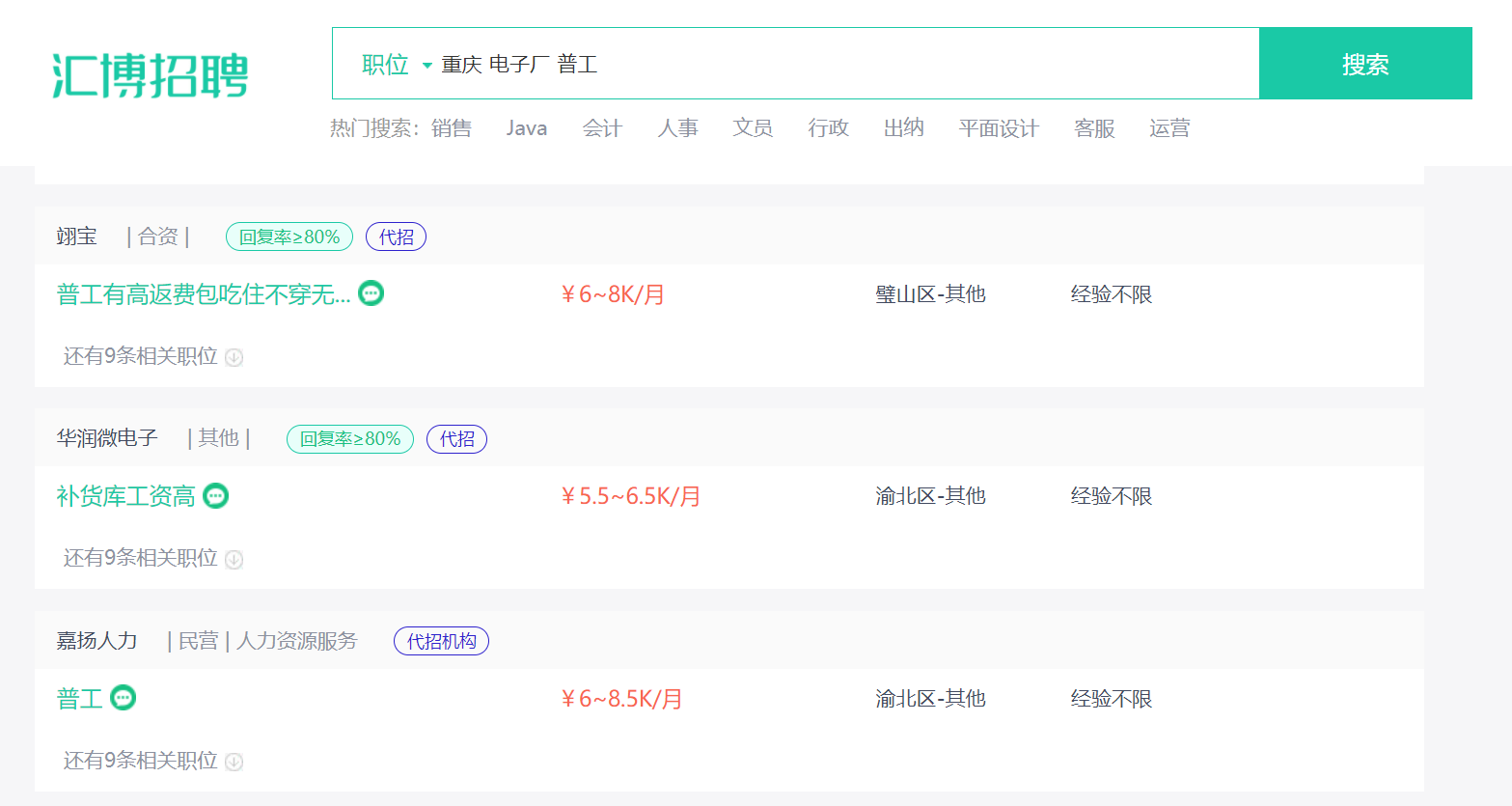Open the 职位 search type dropdown
This screenshot has width=1512, height=806.
(397, 65)
